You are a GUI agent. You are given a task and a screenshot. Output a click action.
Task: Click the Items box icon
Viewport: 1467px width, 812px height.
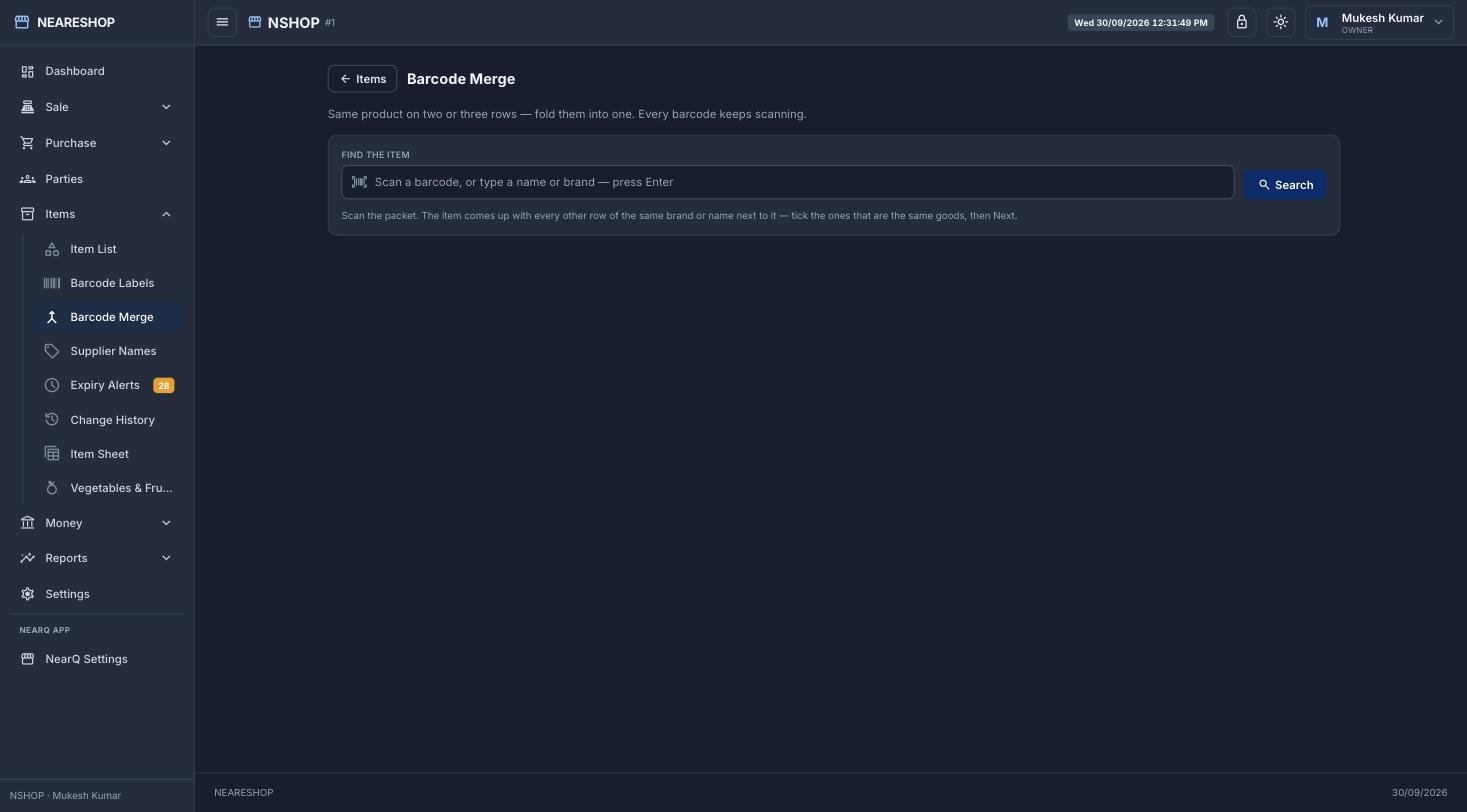pos(27,214)
